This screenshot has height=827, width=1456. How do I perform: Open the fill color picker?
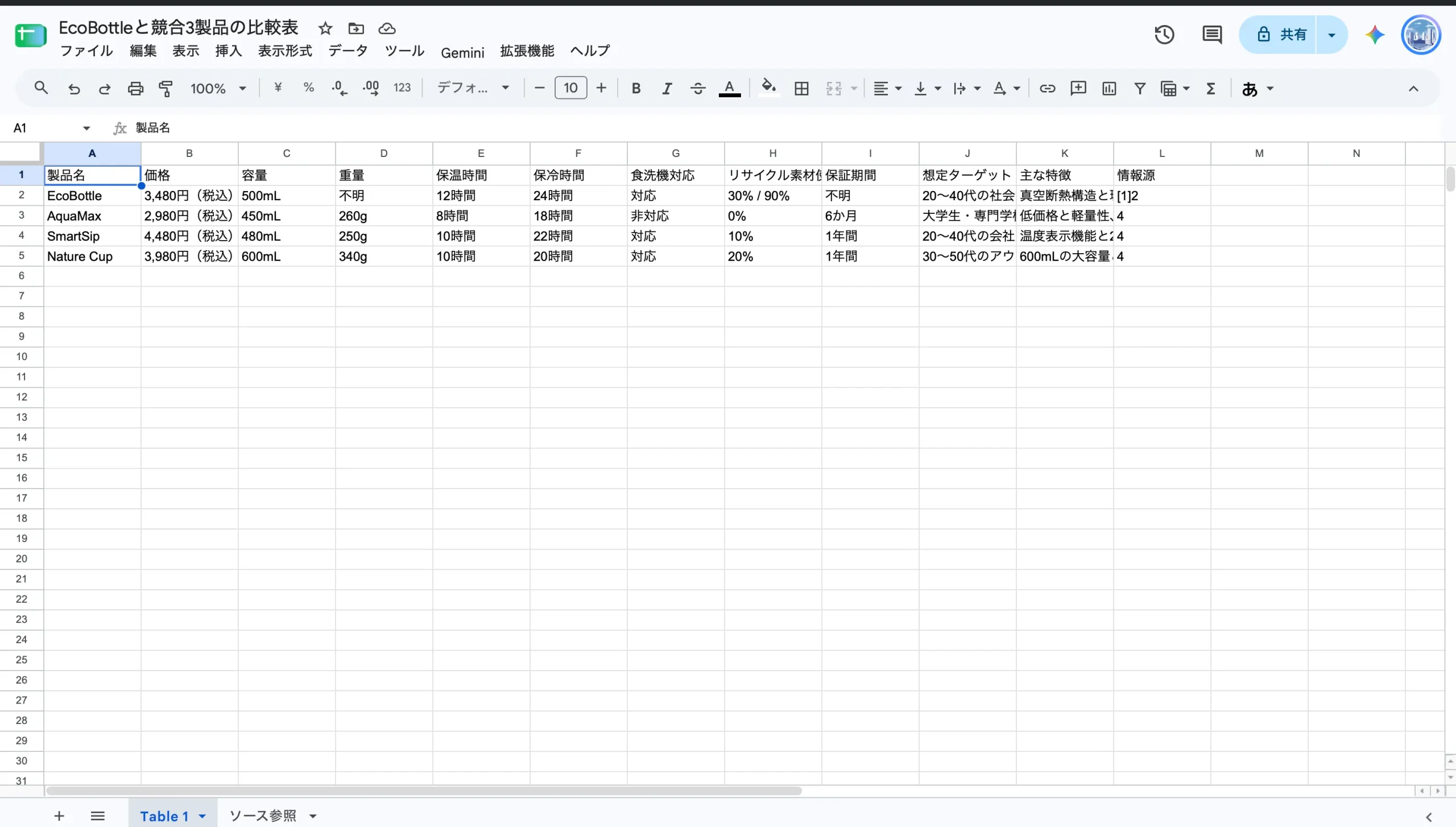coord(769,88)
